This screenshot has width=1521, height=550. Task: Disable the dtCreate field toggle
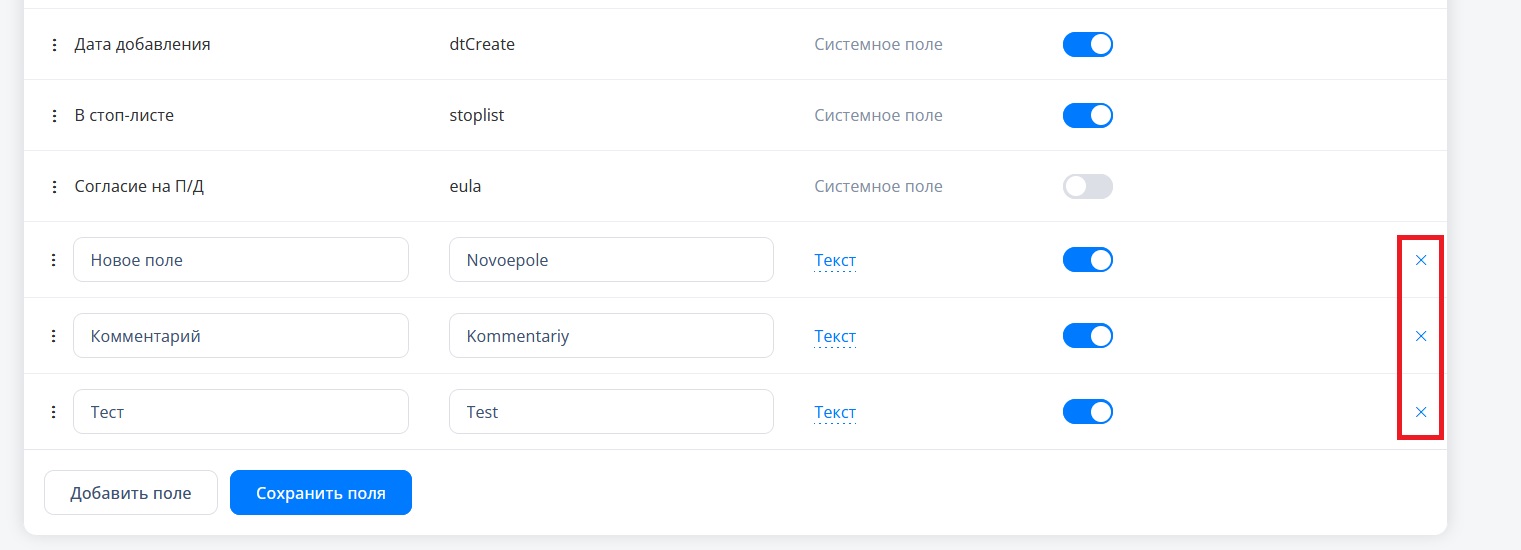pos(1088,45)
